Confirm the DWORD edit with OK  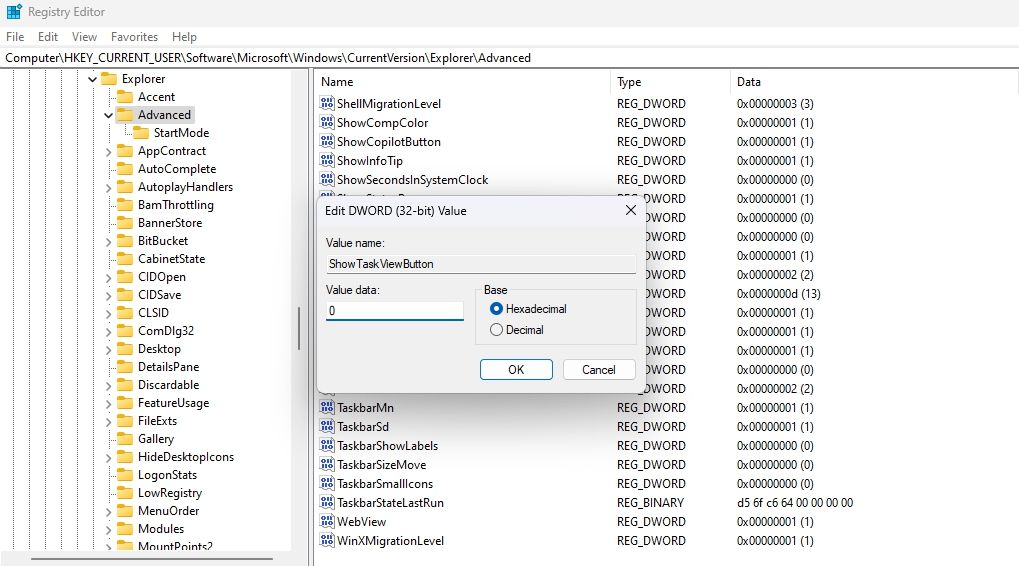coord(516,370)
